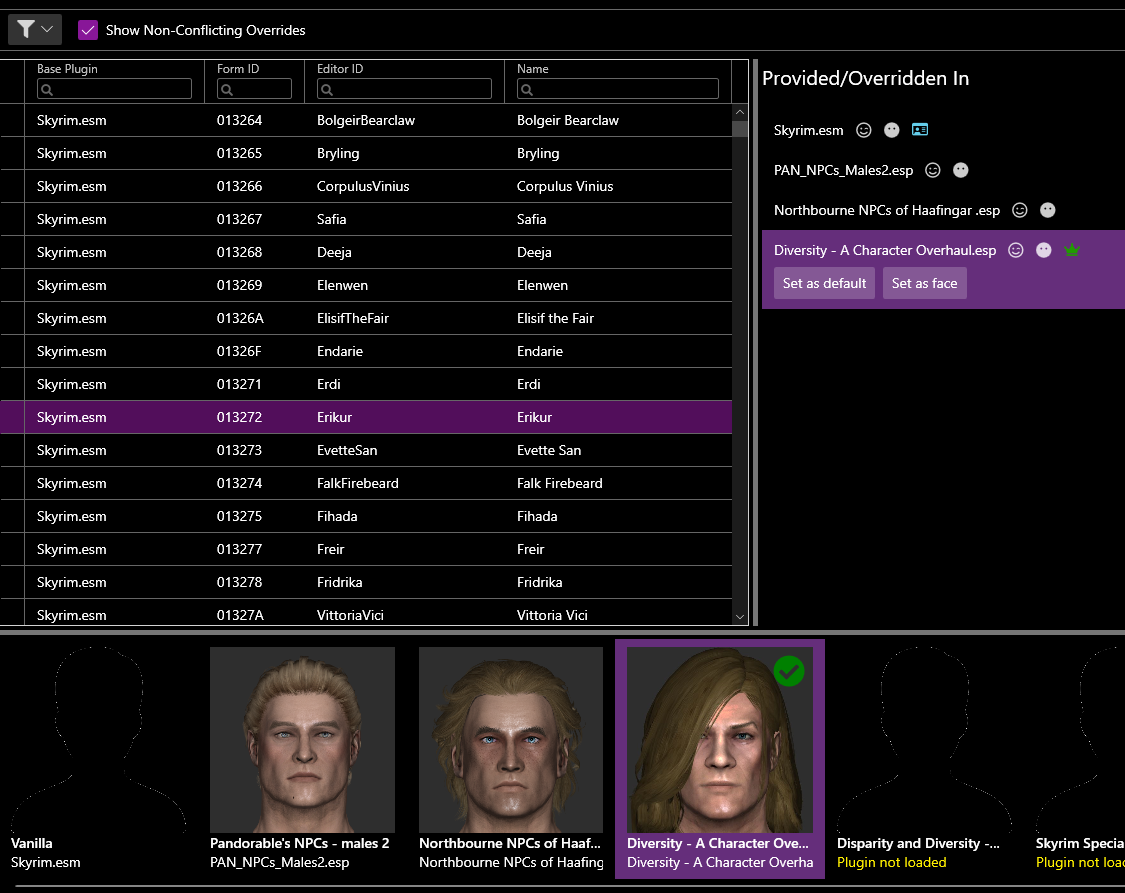Click the blue ID card icon next to Skyrim.esm
This screenshot has width=1125, height=893.
pos(920,130)
